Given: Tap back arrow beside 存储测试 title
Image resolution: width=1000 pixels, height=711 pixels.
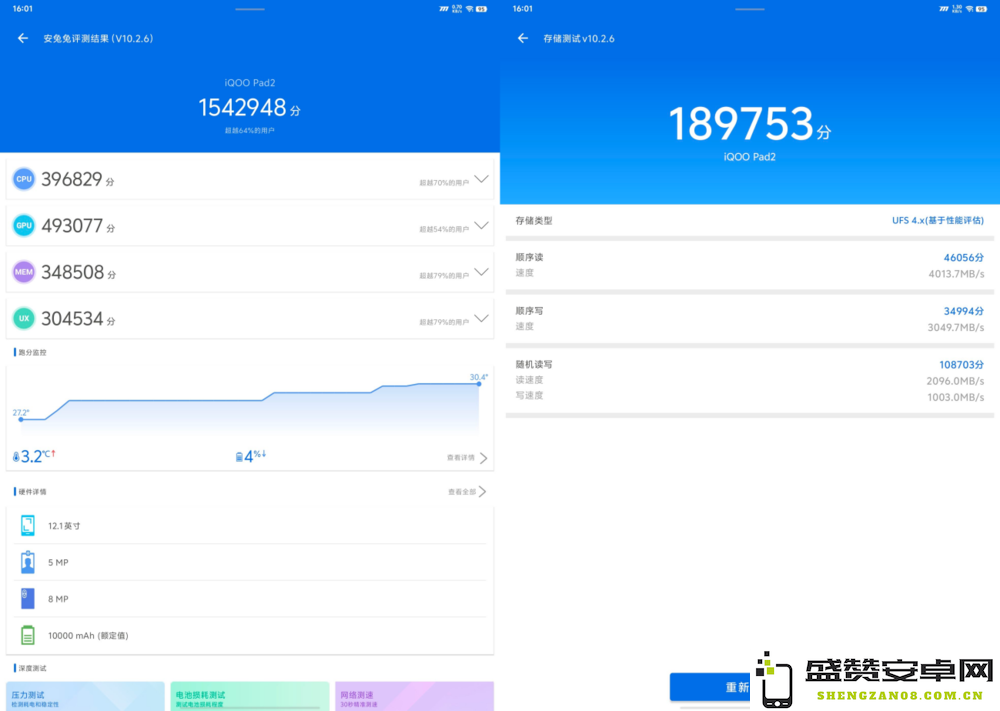Looking at the screenshot, I should click(523, 38).
